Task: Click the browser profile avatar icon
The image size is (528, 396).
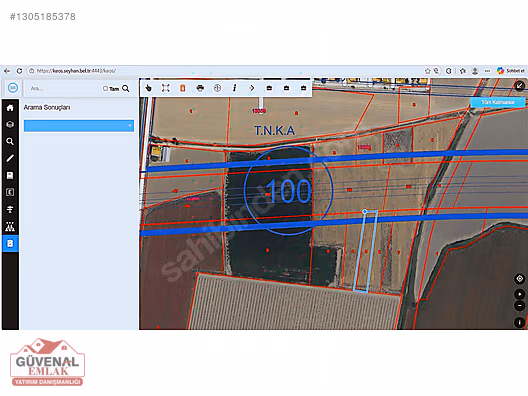Action: 475,71
